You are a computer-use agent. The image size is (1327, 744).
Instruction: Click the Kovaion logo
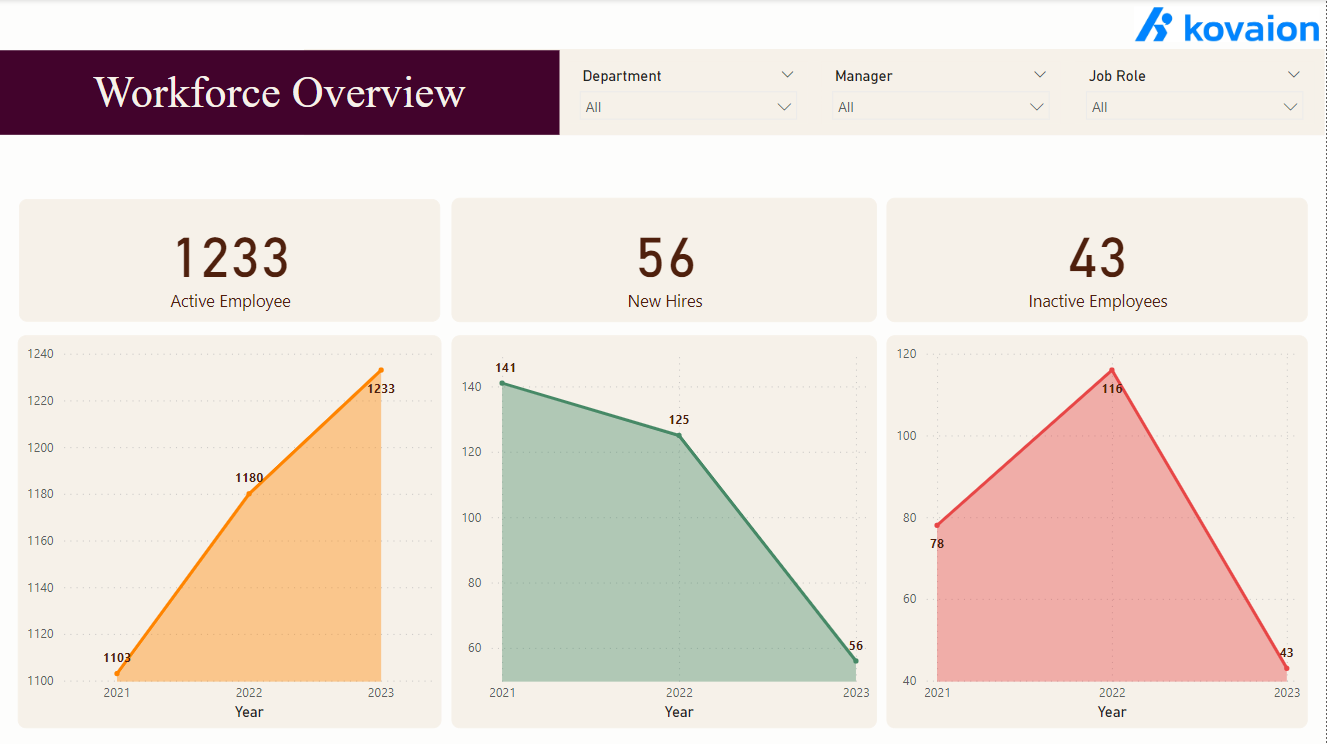click(x=1227, y=27)
